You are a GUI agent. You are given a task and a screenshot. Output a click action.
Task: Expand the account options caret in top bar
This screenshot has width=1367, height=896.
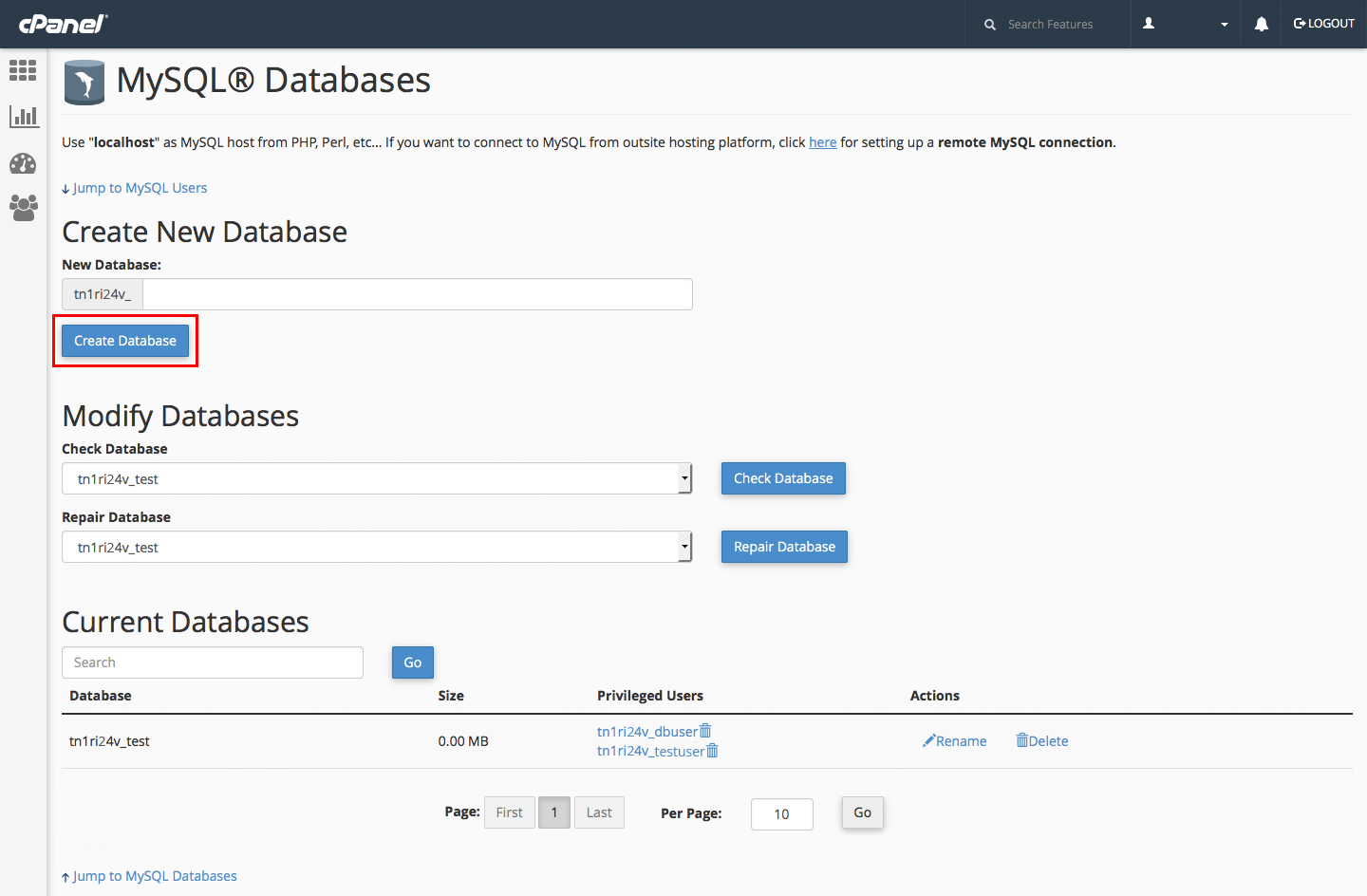(x=1224, y=24)
